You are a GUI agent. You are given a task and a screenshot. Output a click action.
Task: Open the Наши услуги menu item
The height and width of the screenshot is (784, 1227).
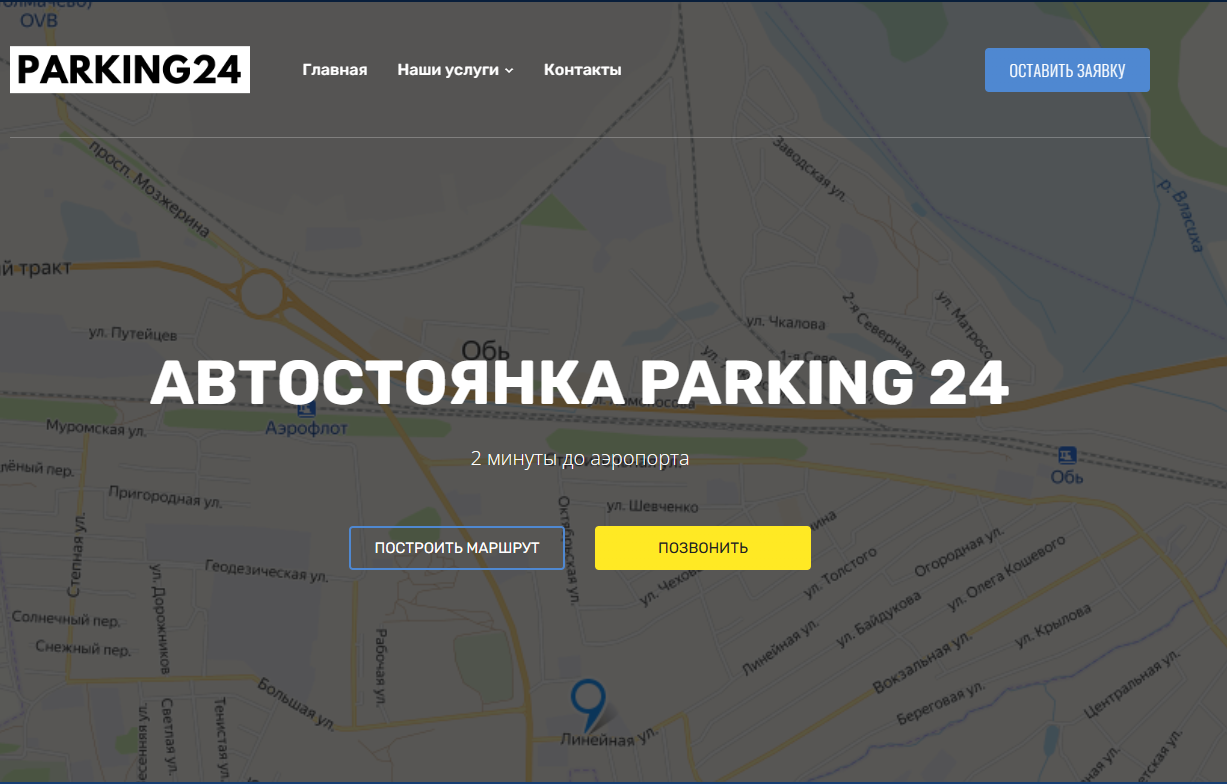pyautogui.click(x=447, y=70)
